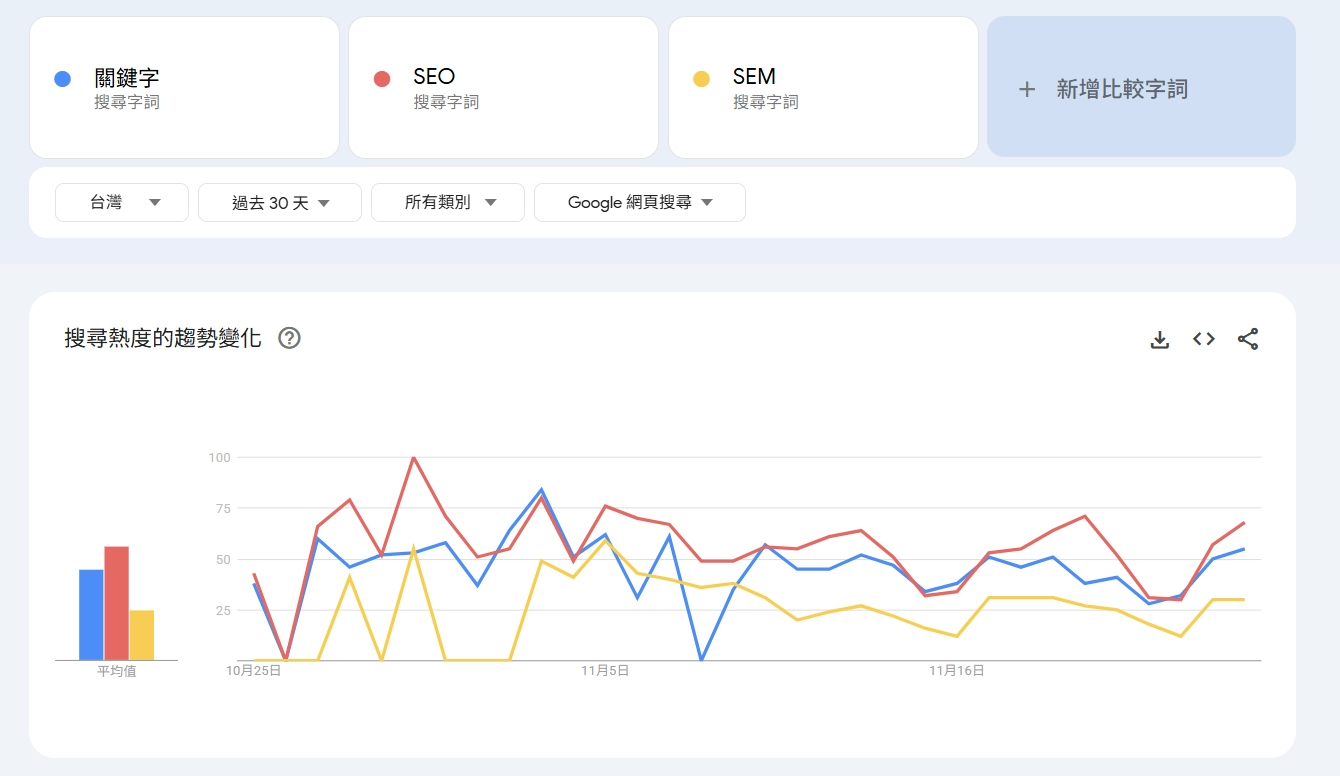1340x776 pixels.
Task: Click the SEO peak point on the chart
Action: [415, 457]
